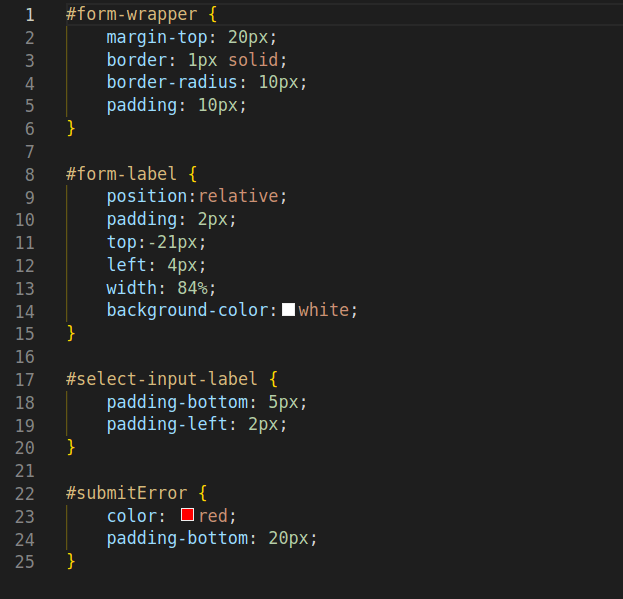The width and height of the screenshot is (623, 599).
Task: Open the white color swatch picker
Action: [x=288, y=309]
